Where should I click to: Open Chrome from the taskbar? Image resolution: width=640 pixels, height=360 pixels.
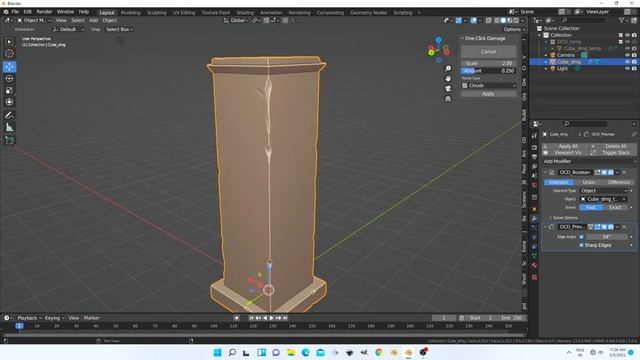click(x=379, y=352)
